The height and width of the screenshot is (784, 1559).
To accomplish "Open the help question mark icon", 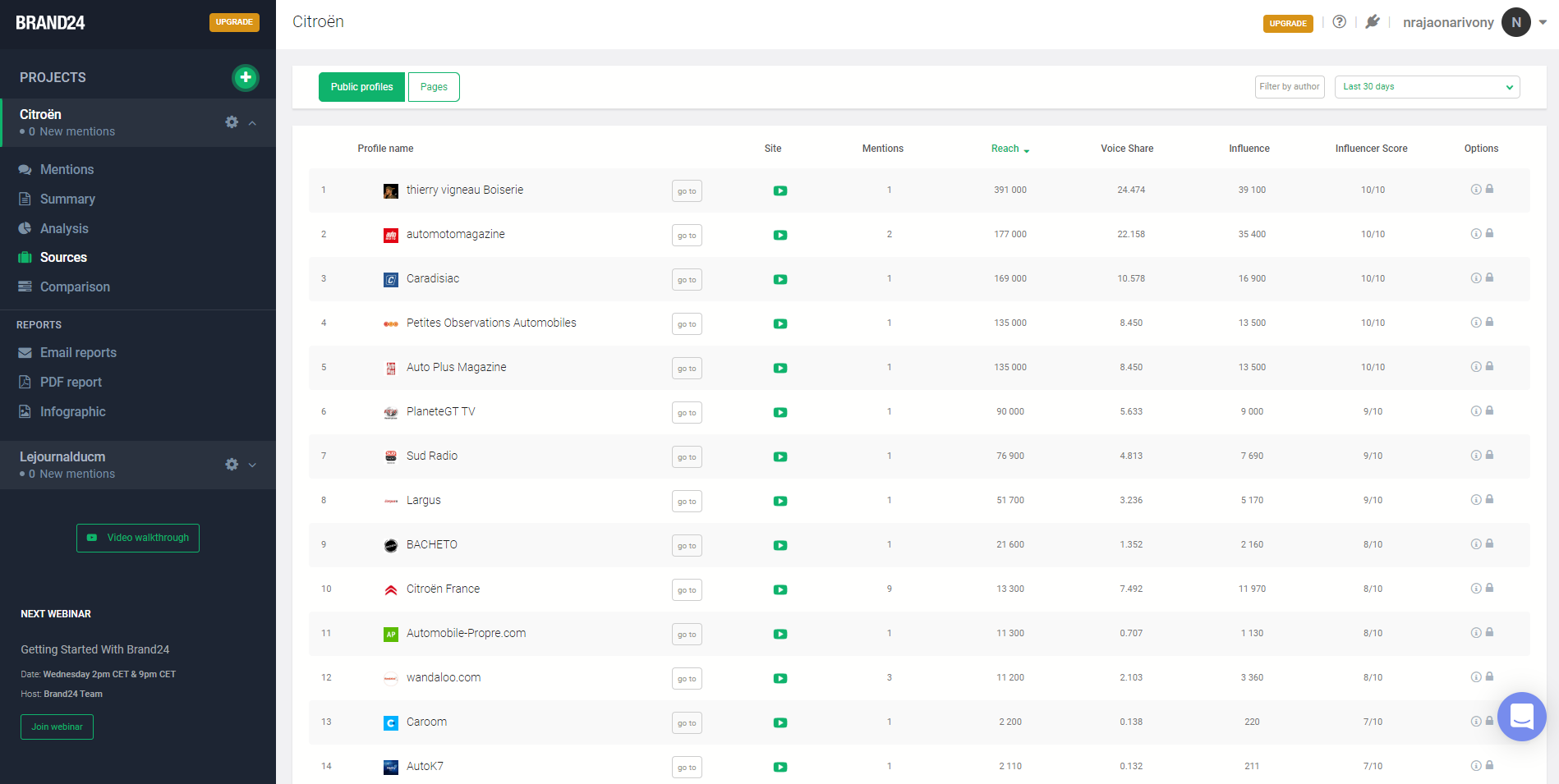I will [x=1340, y=22].
